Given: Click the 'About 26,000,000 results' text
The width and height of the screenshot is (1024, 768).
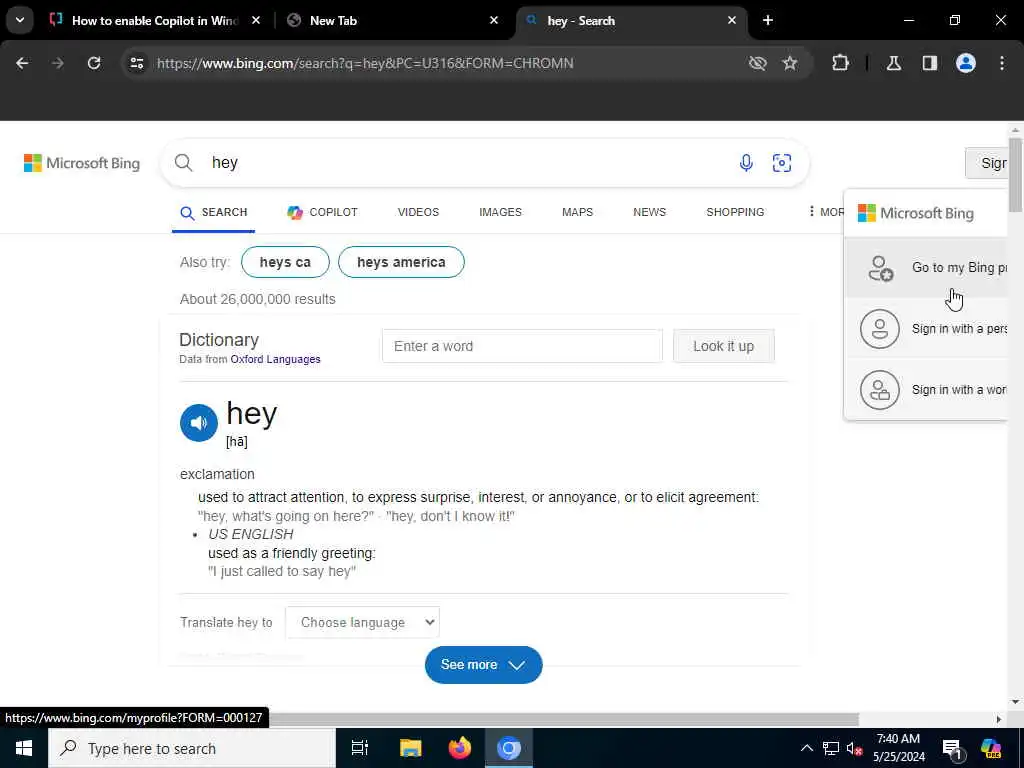Looking at the screenshot, I should [257, 299].
